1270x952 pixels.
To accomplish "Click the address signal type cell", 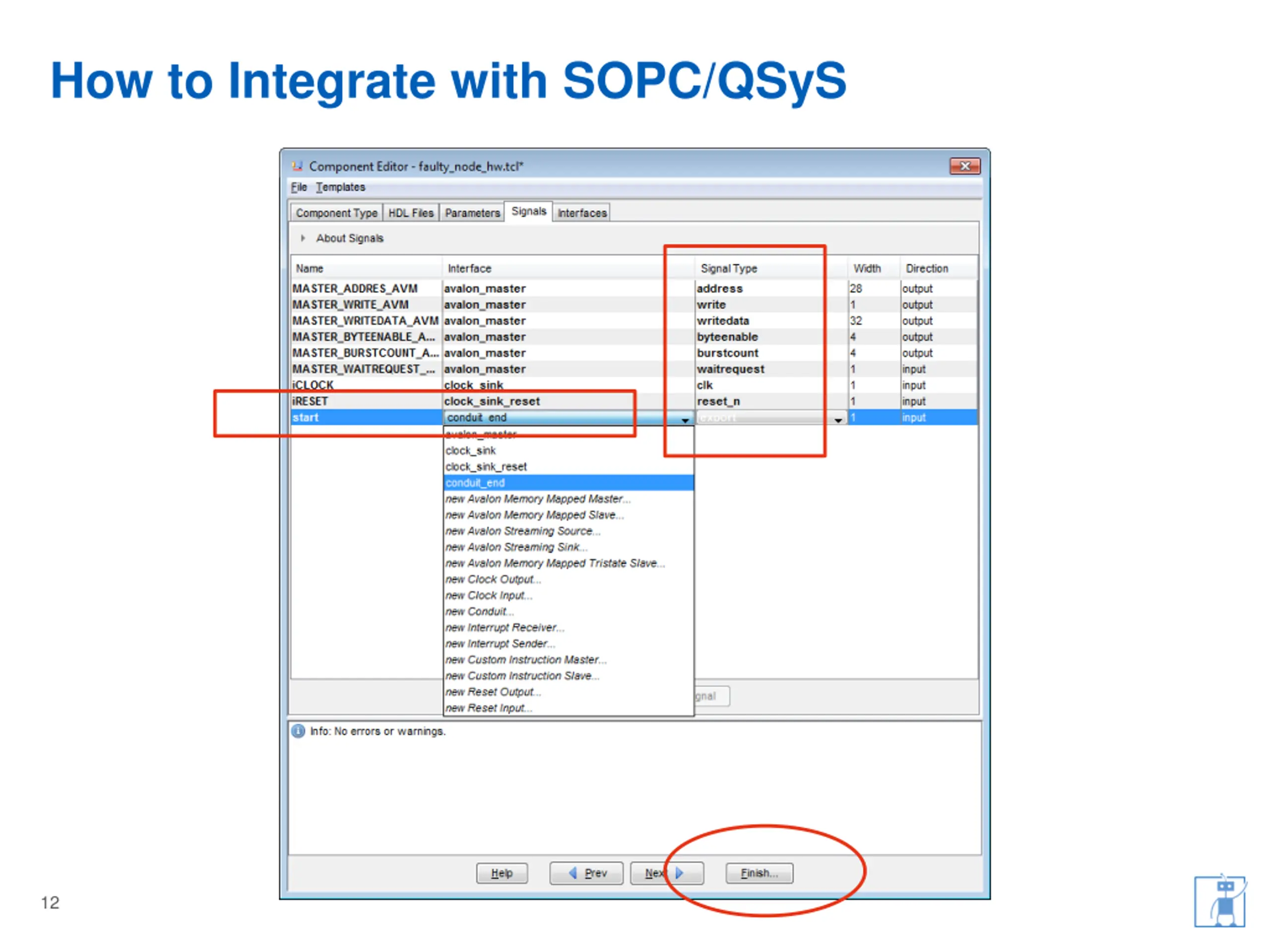I will (771, 289).
